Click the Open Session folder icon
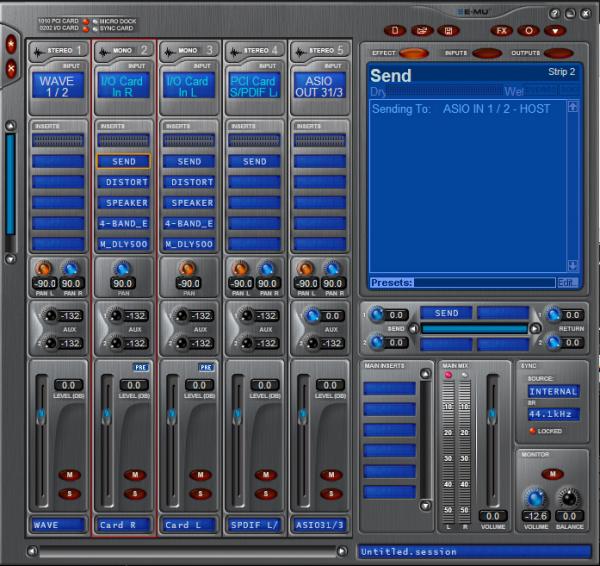 (x=421, y=31)
